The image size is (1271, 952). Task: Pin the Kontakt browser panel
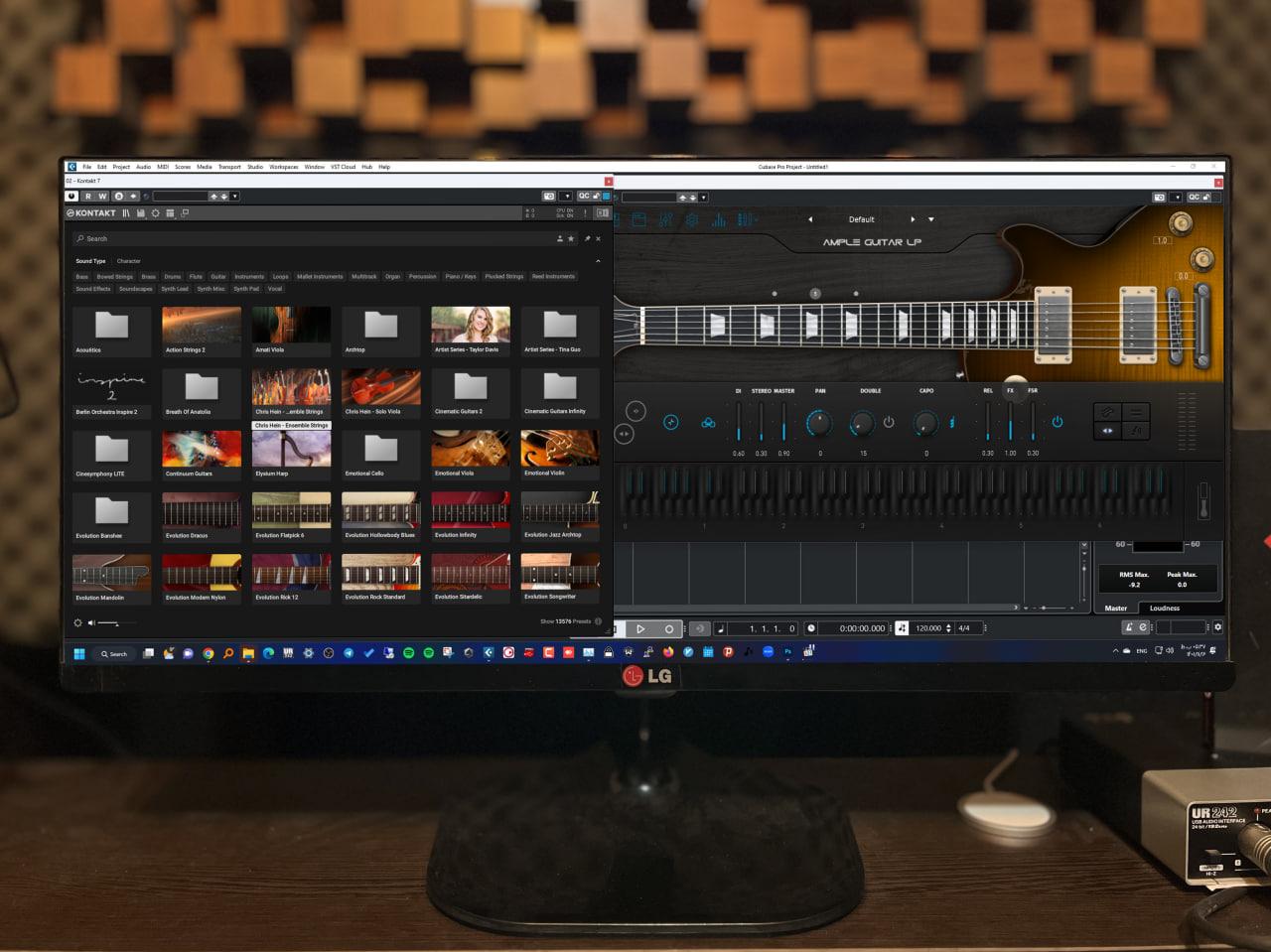click(x=587, y=238)
